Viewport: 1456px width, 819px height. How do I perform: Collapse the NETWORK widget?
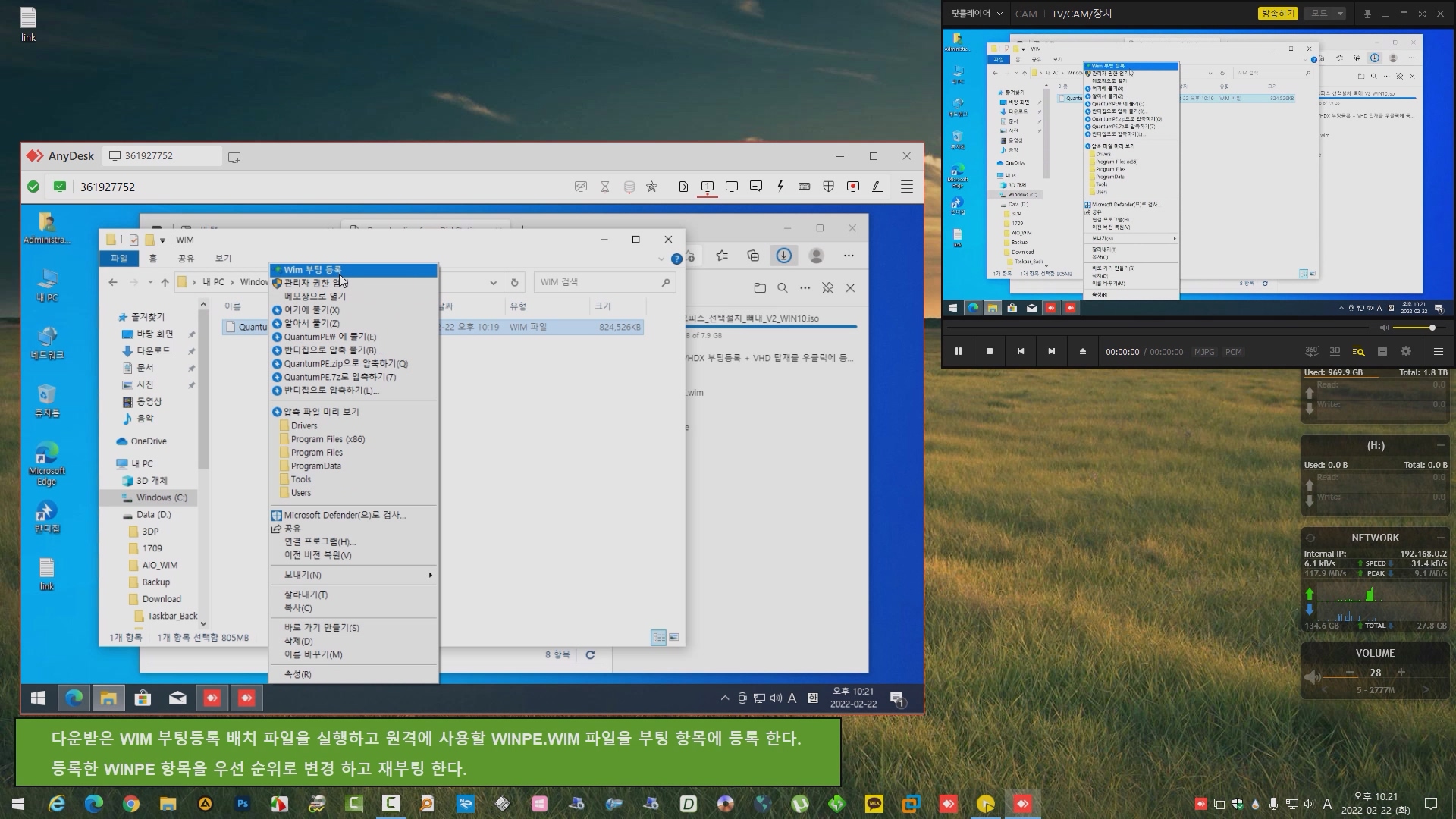click(x=1440, y=537)
